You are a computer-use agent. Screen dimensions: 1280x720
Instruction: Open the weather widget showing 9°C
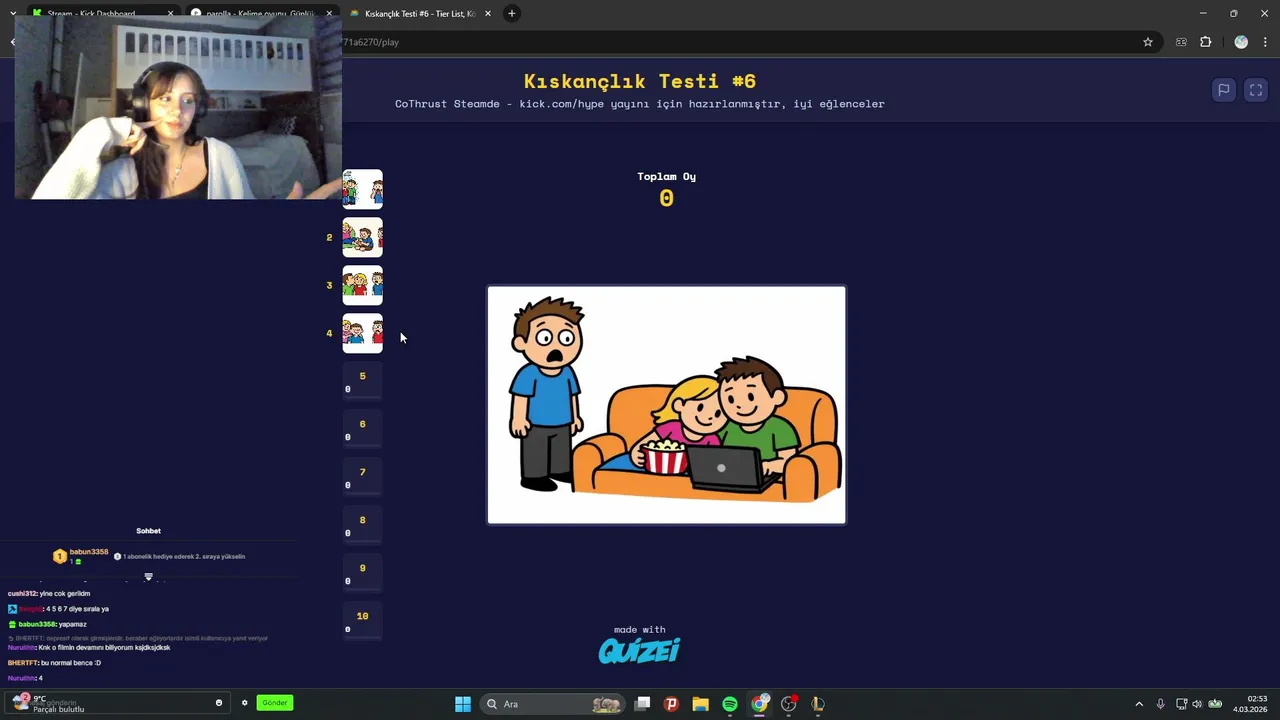click(48, 704)
